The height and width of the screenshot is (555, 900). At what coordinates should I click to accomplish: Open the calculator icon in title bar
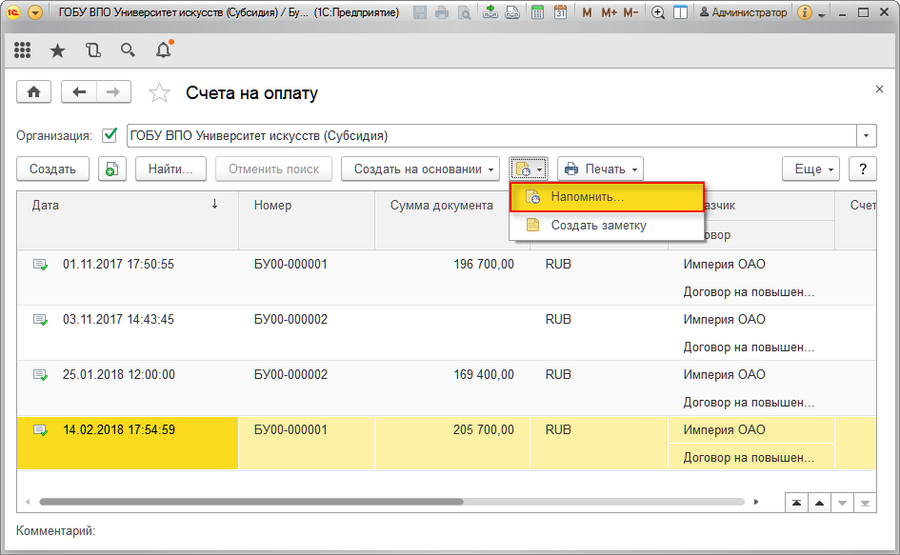pyautogui.click(x=537, y=13)
